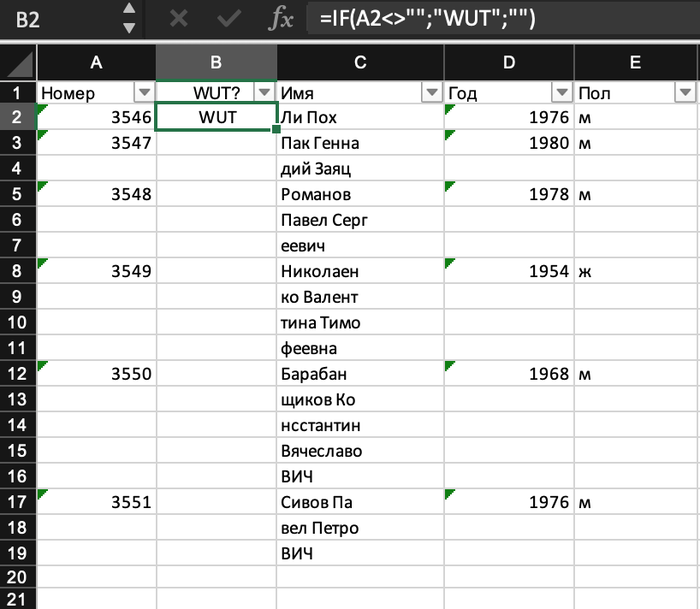This screenshot has width=700, height=609.
Task: Open the Insert Function fx button
Action: tap(282, 19)
